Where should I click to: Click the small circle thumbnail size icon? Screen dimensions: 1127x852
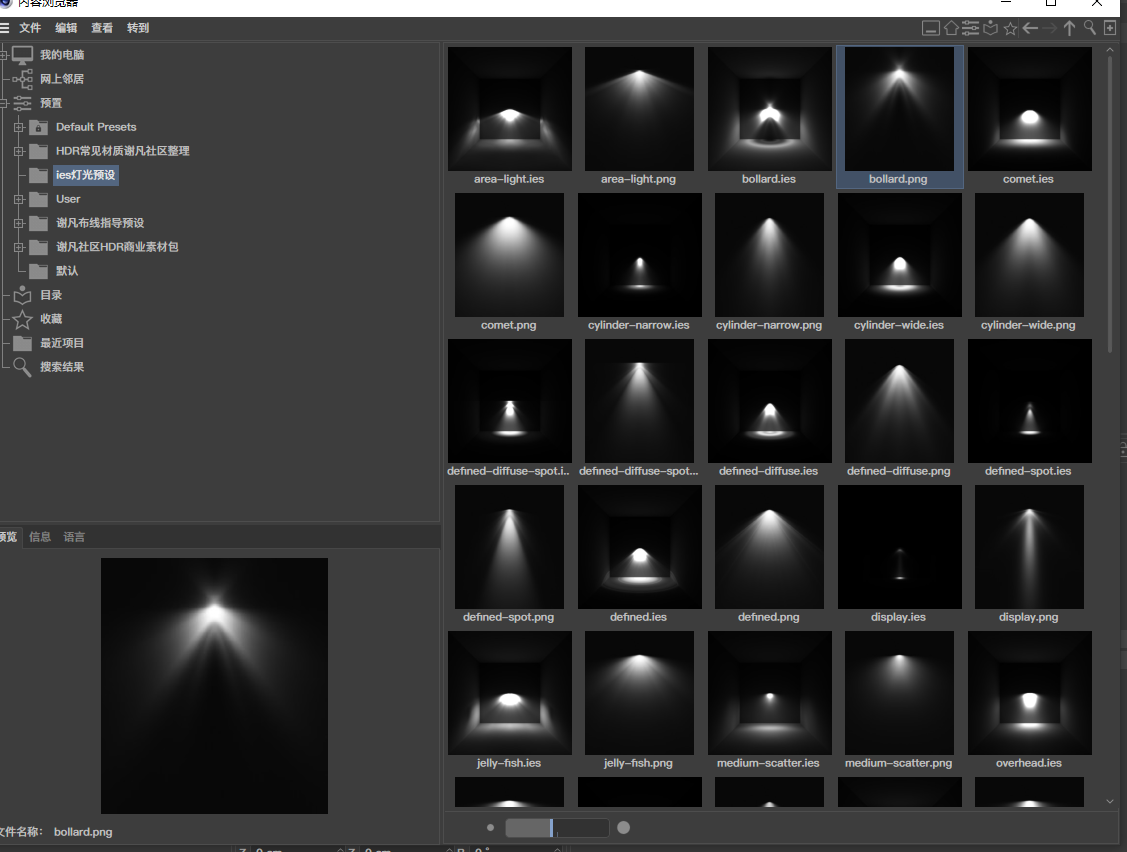tap(490, 828)
